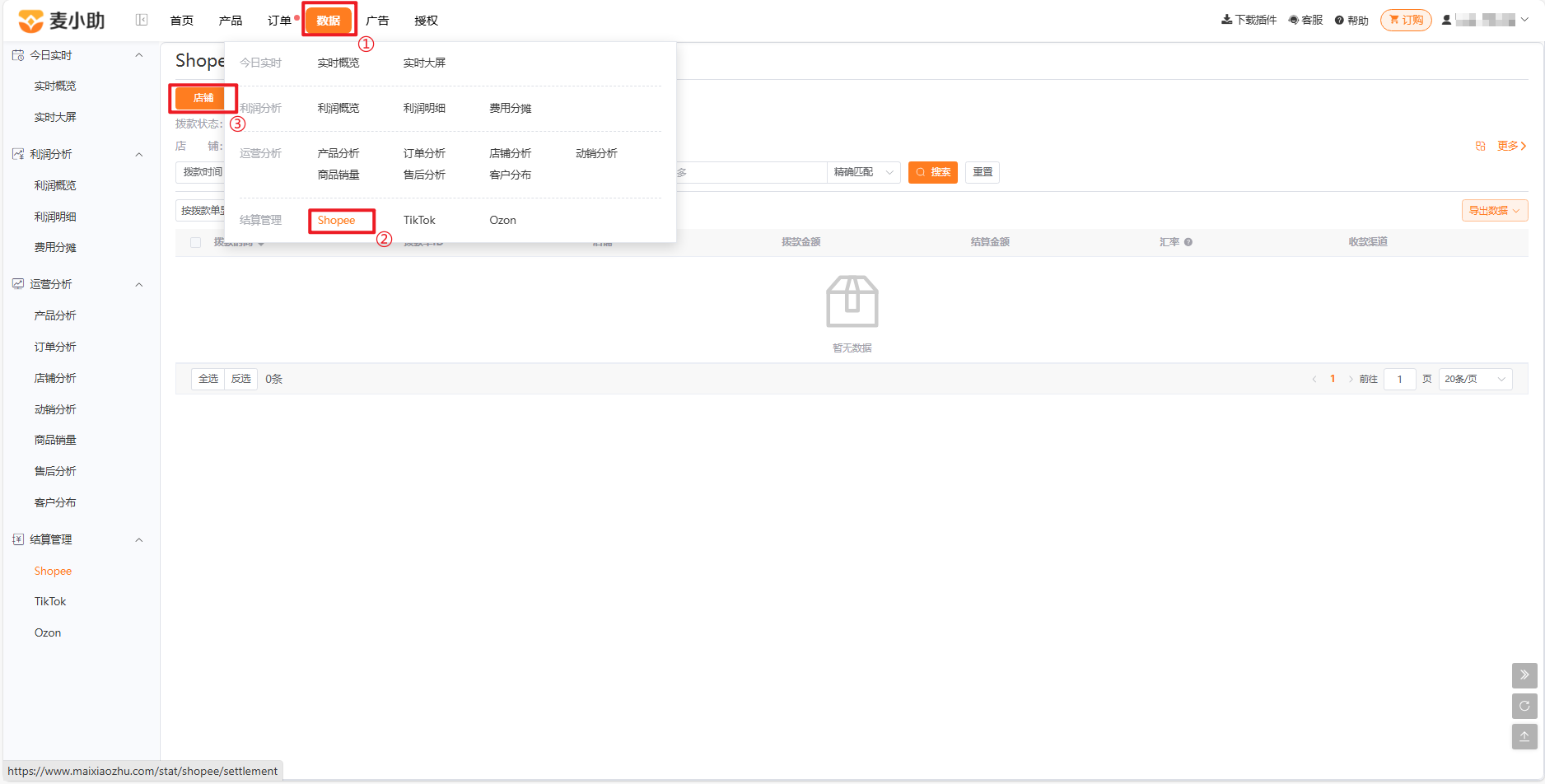This screenshot has width=1545, height=784.
Task: Click the refresh floating button
Action: [1524, 706]
